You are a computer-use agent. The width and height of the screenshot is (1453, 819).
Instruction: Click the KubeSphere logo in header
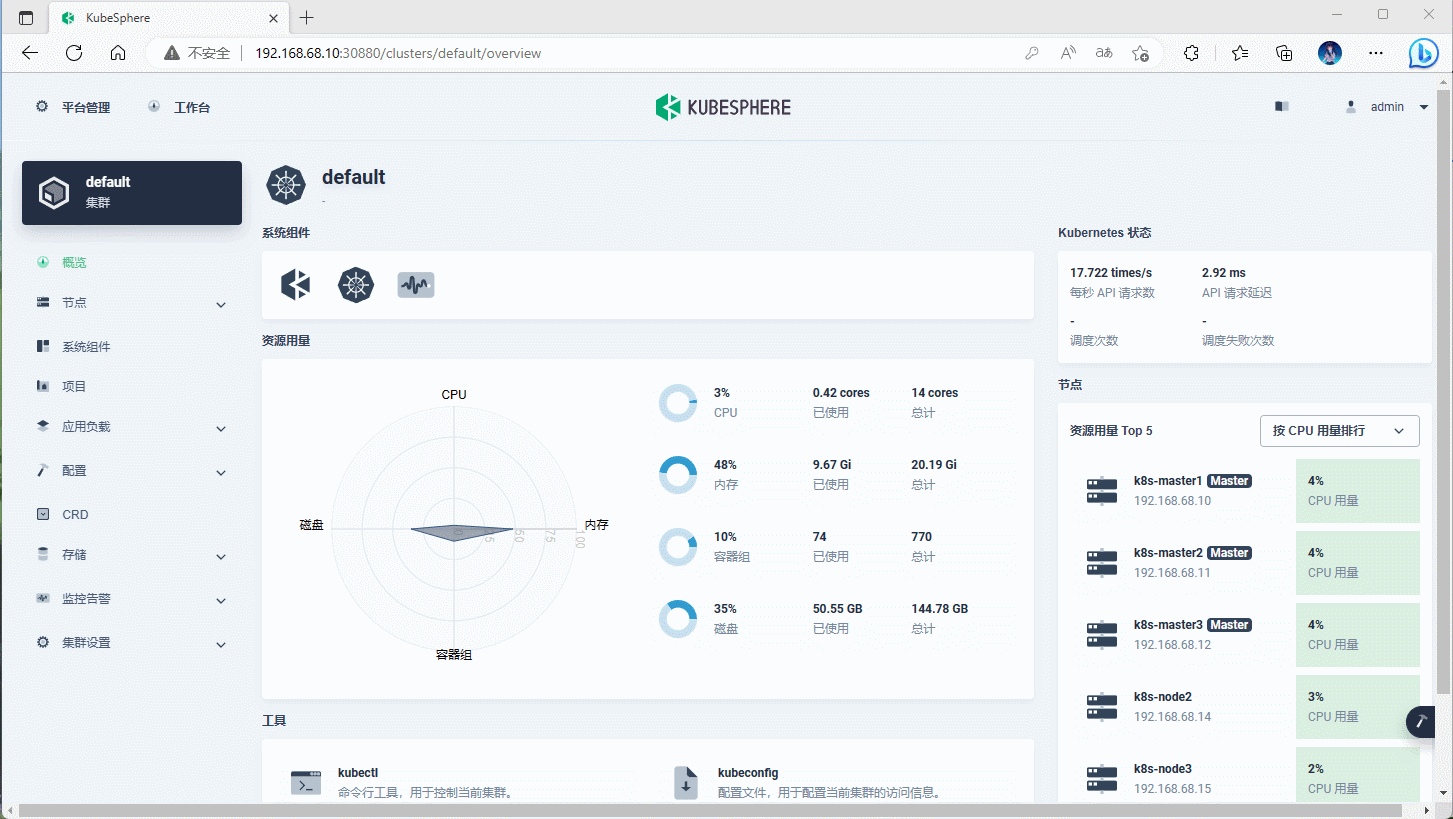[x=723, y=107]
